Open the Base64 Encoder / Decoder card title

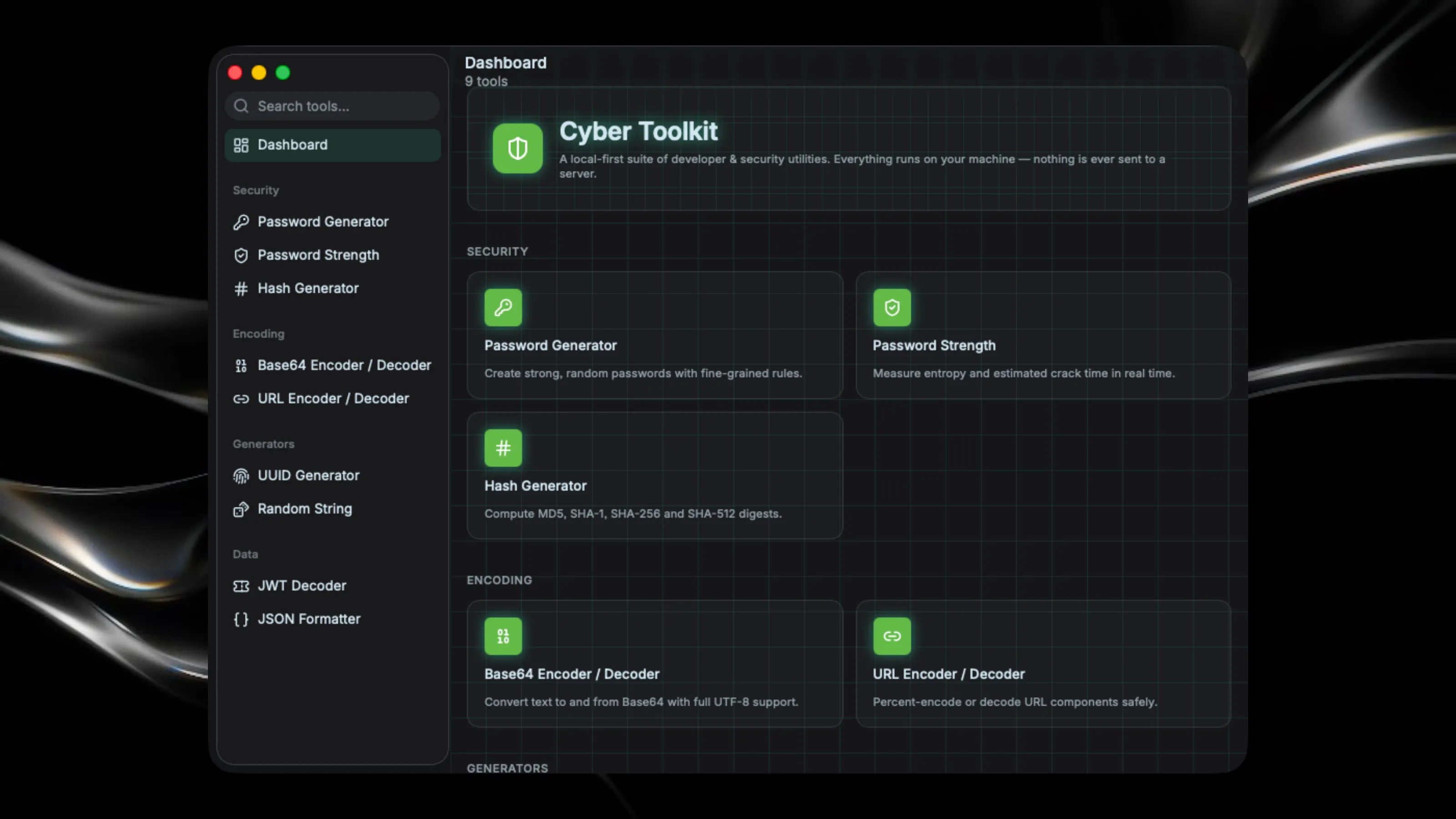571,674
